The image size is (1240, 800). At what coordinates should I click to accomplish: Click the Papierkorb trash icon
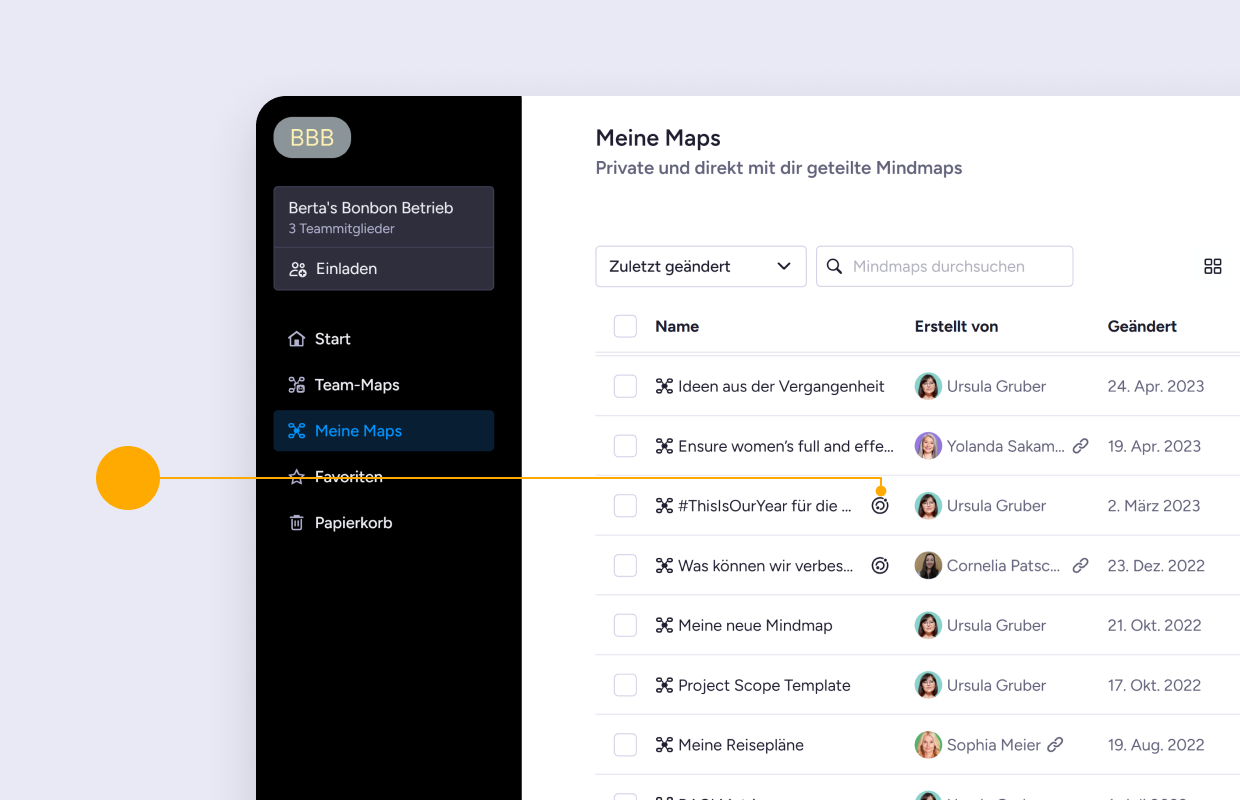click(x=296, y=523)
